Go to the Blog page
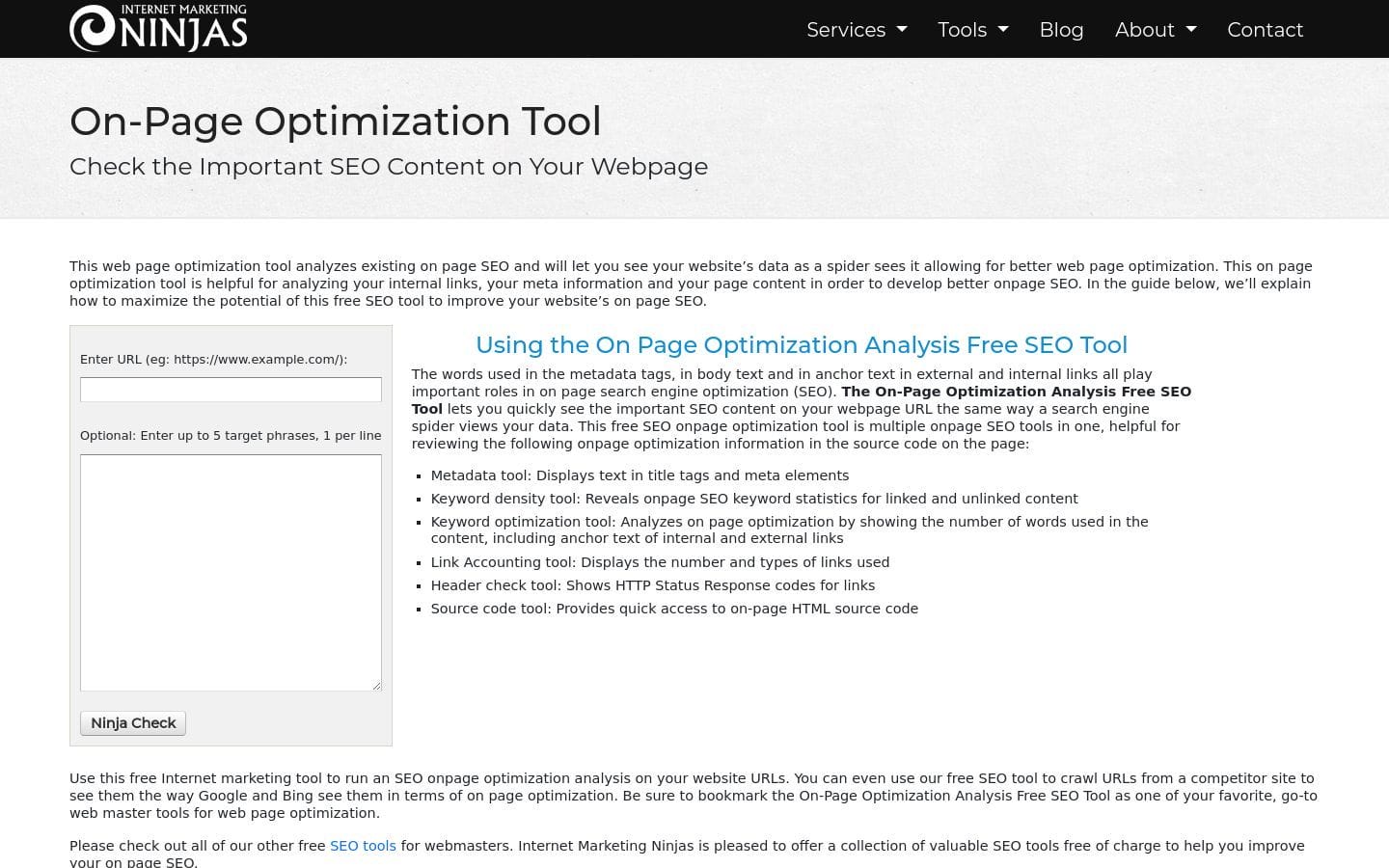Viewport: 1389px width, 868px height. coord(1061,30)
